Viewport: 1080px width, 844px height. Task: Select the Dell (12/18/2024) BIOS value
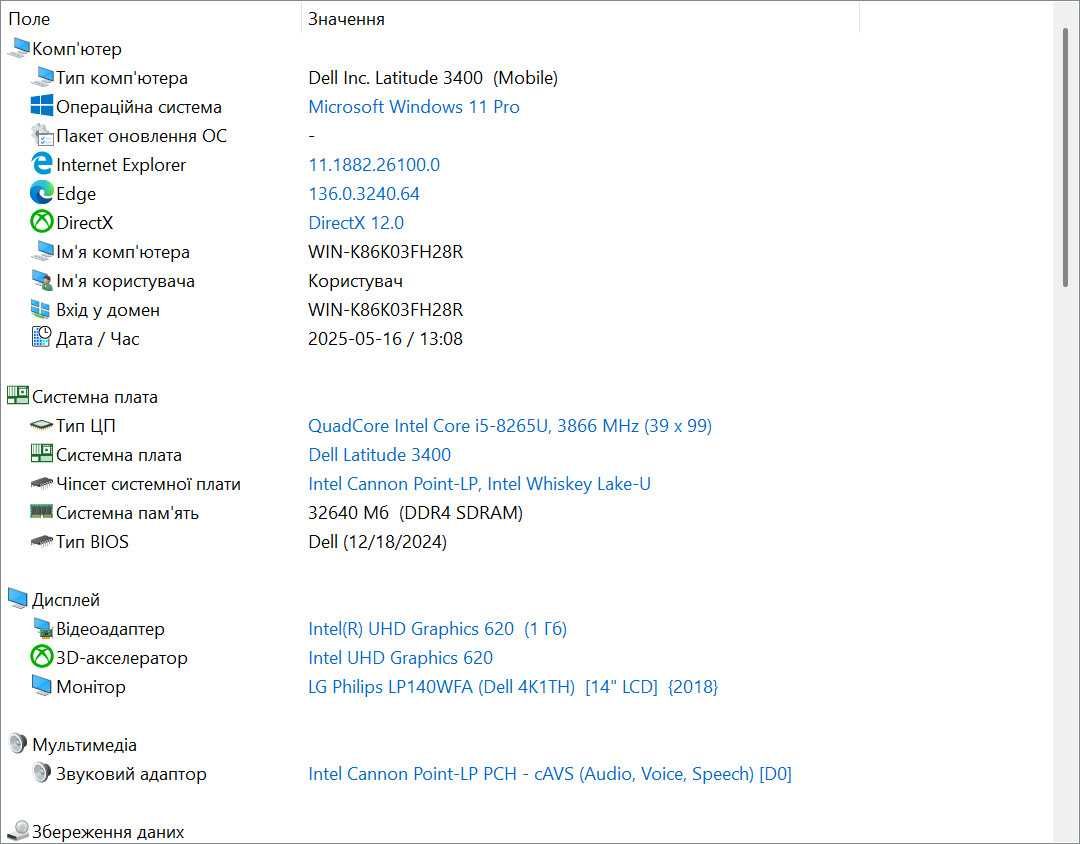click(377, 542)
